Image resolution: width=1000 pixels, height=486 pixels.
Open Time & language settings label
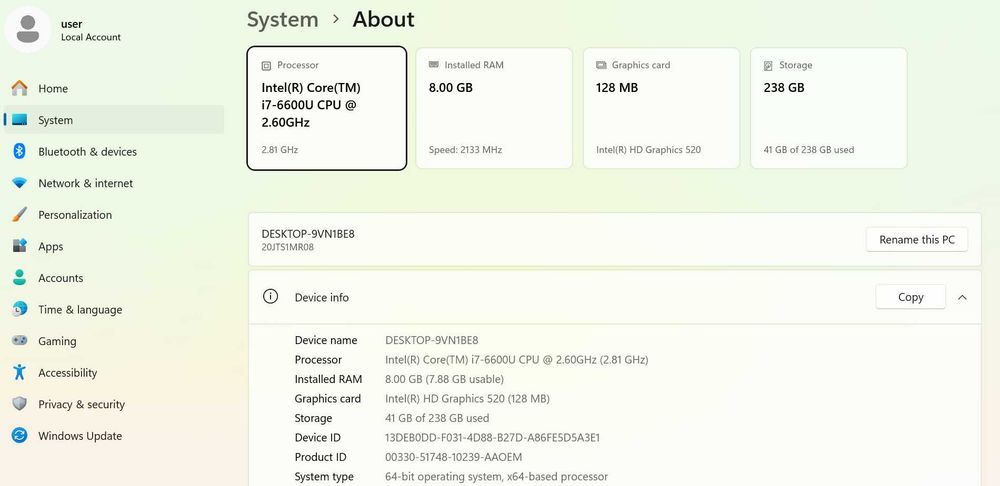80,310
